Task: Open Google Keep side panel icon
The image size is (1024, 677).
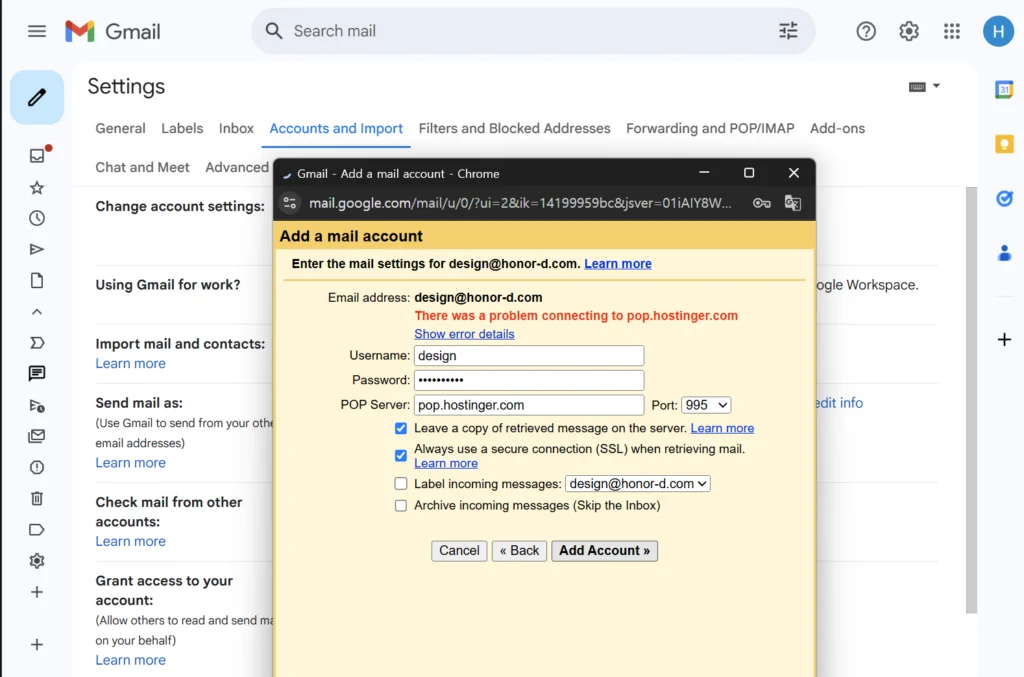Action: tap(1004, 144)
